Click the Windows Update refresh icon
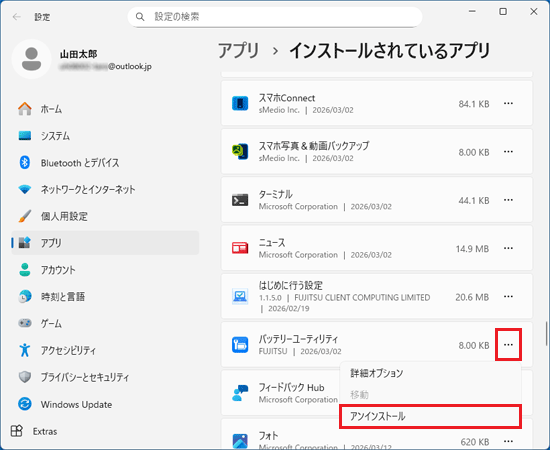550x450 pixels. click(25, 404)
